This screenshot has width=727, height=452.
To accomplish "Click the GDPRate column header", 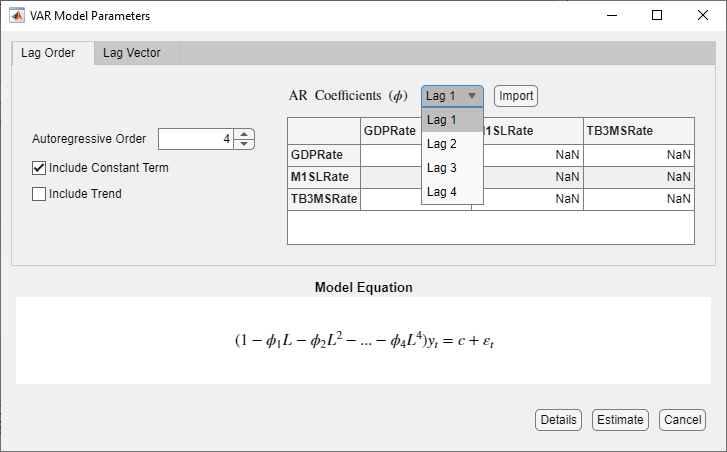I will (391, 131).
